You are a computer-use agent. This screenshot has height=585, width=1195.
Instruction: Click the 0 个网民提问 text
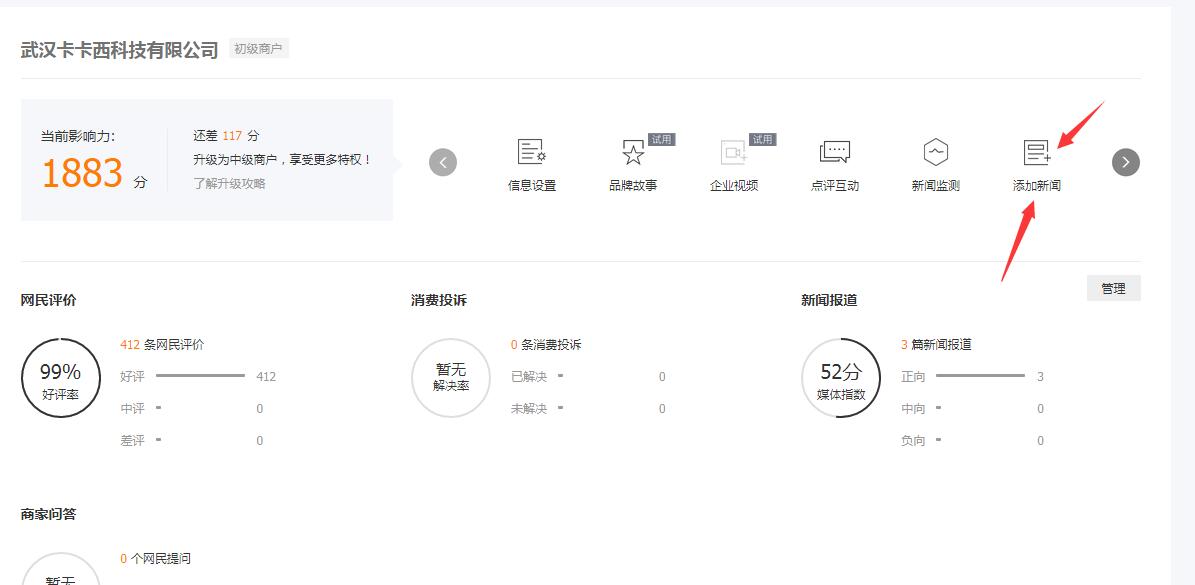pos(155,559)
